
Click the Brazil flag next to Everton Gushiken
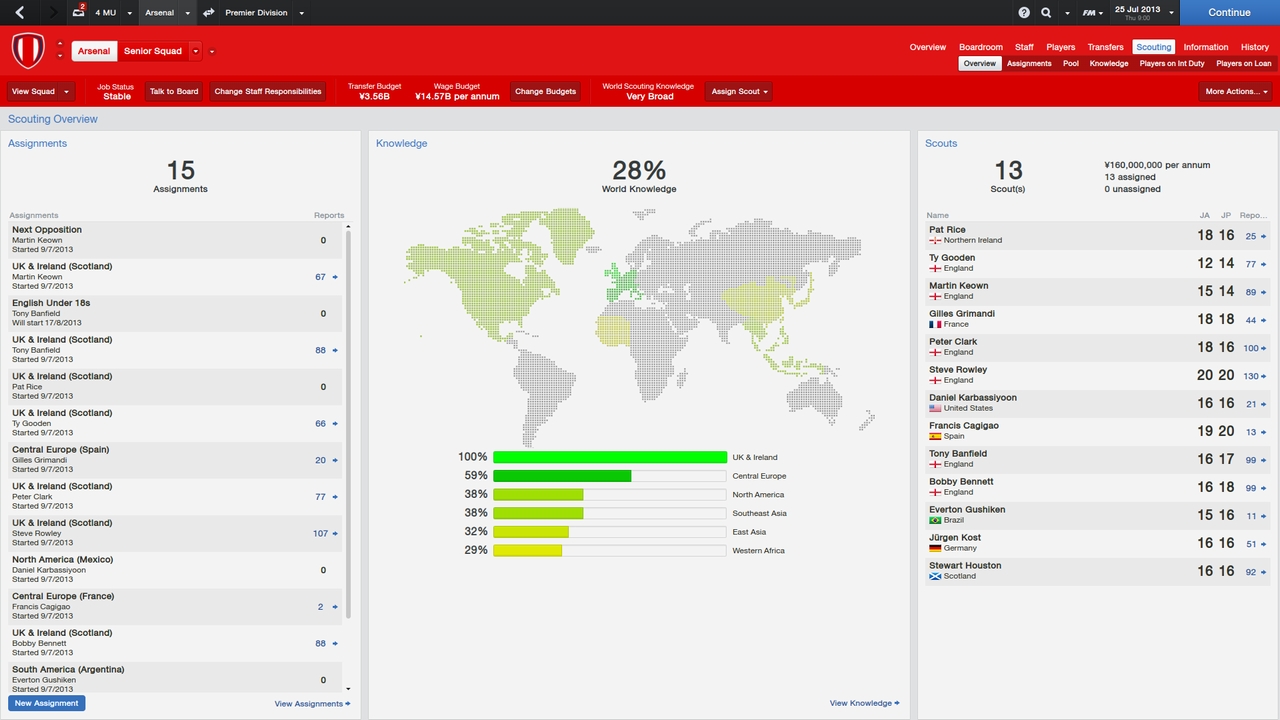point(935,520)
